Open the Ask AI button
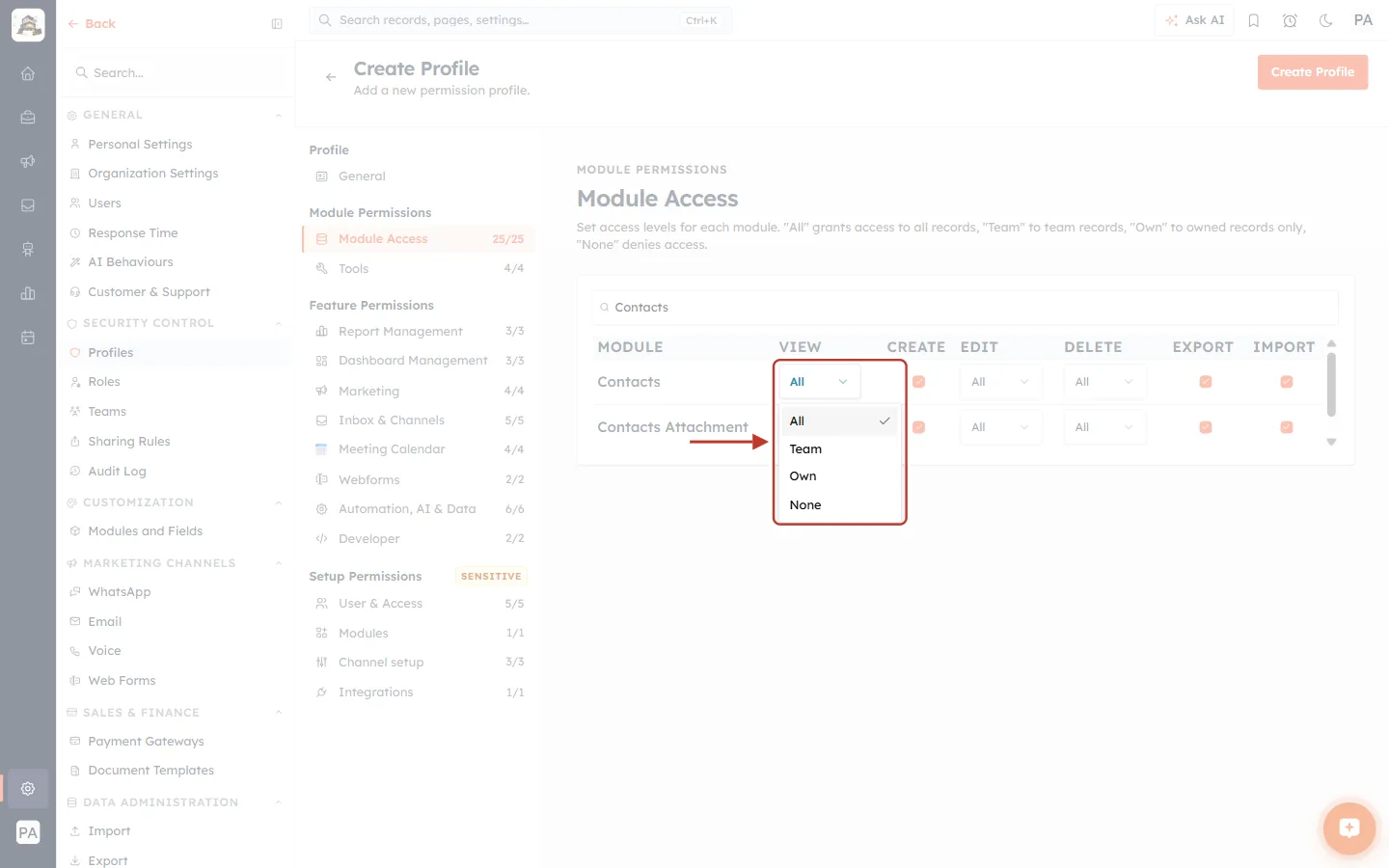The height and width of the screenshot is (868, 1389). [1194, 20]
